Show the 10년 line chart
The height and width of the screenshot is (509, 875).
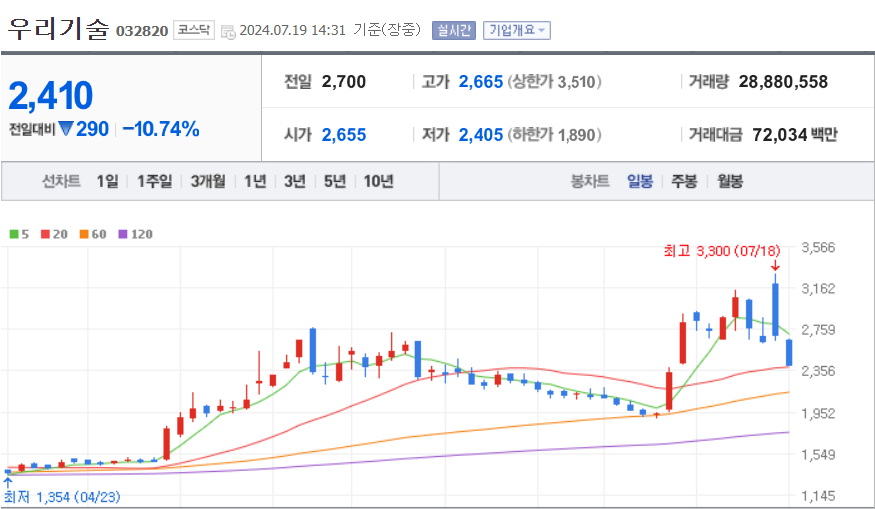378,181
